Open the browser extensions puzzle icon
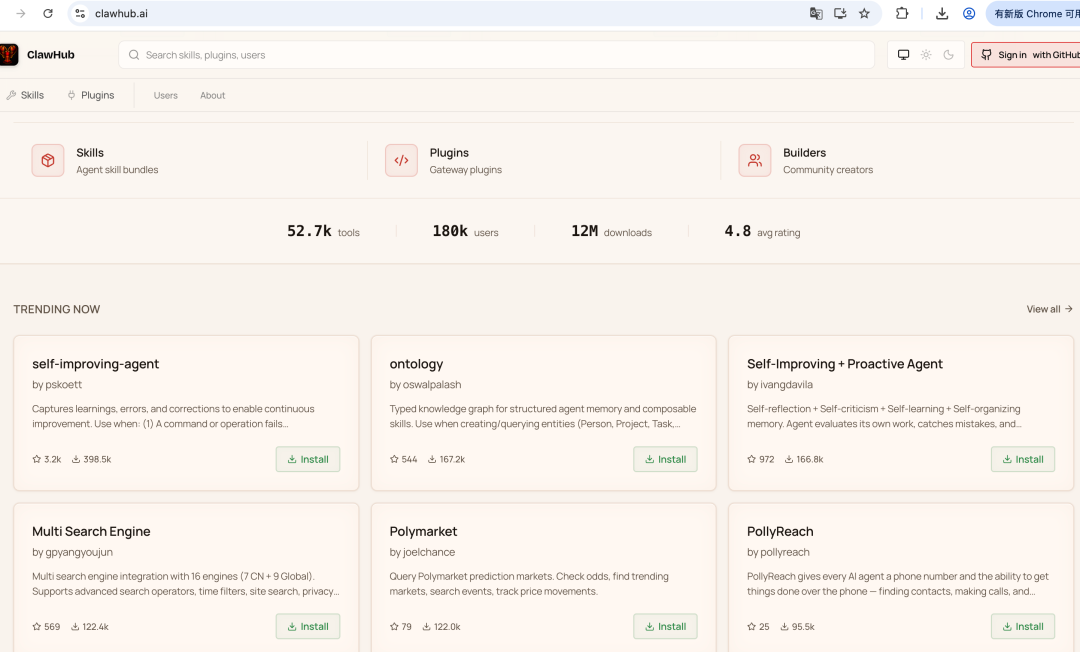This screenshot has width=1080, height=652. [902, 13]
